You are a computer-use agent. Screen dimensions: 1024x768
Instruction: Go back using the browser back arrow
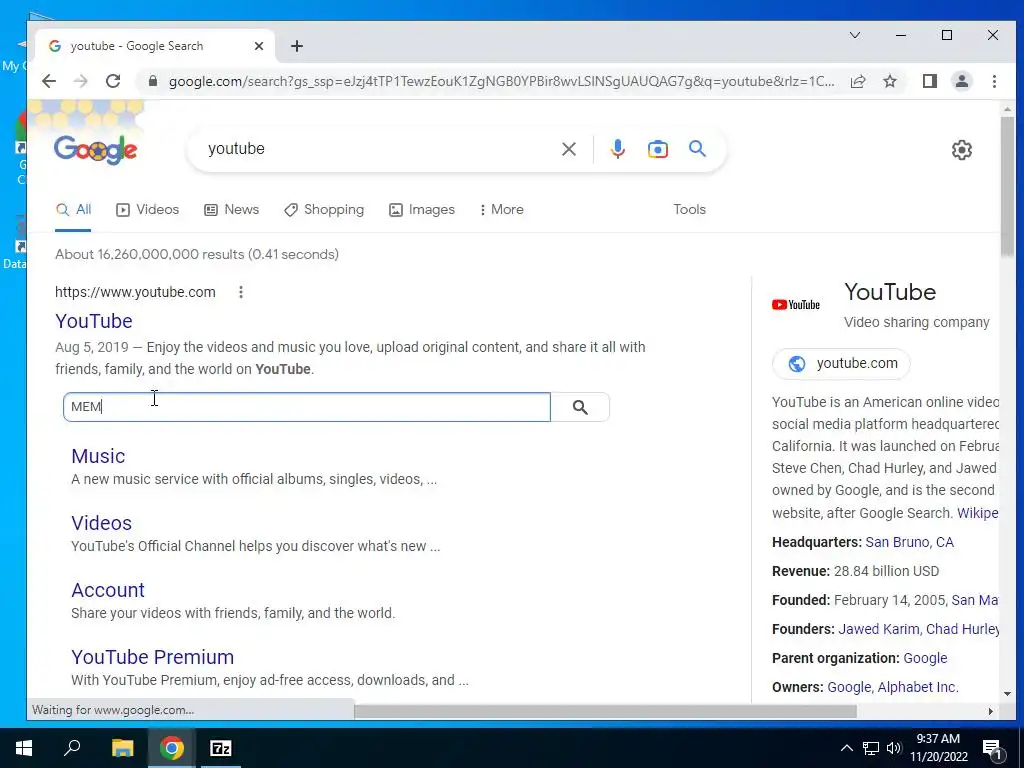tap(49, 81)
